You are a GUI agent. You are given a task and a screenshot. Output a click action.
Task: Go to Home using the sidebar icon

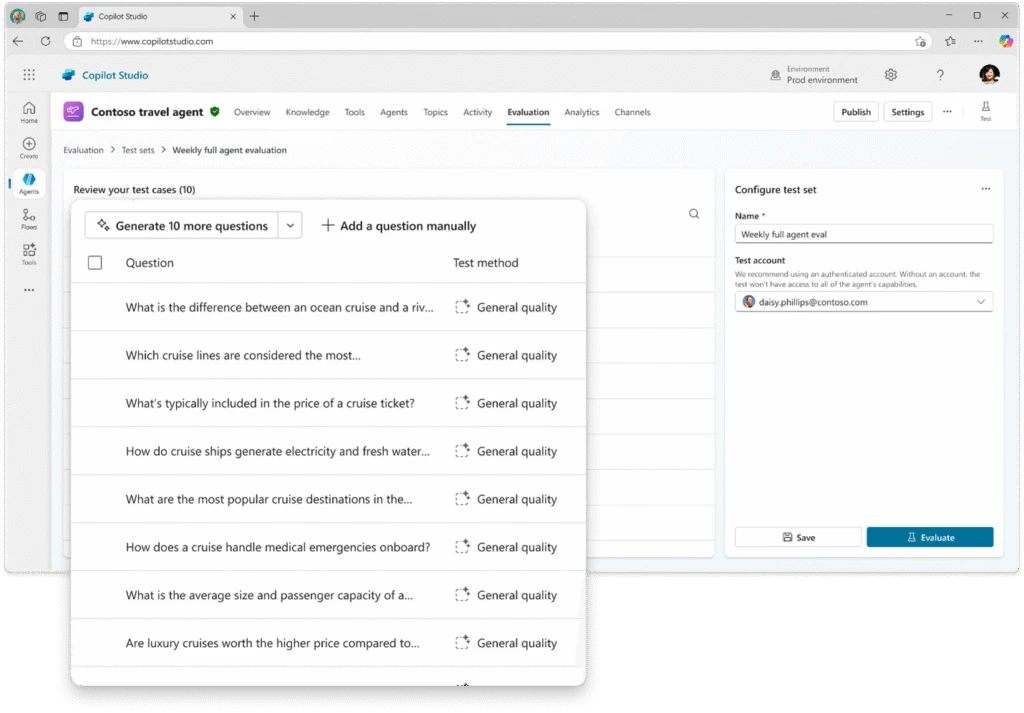pos(28,110)
